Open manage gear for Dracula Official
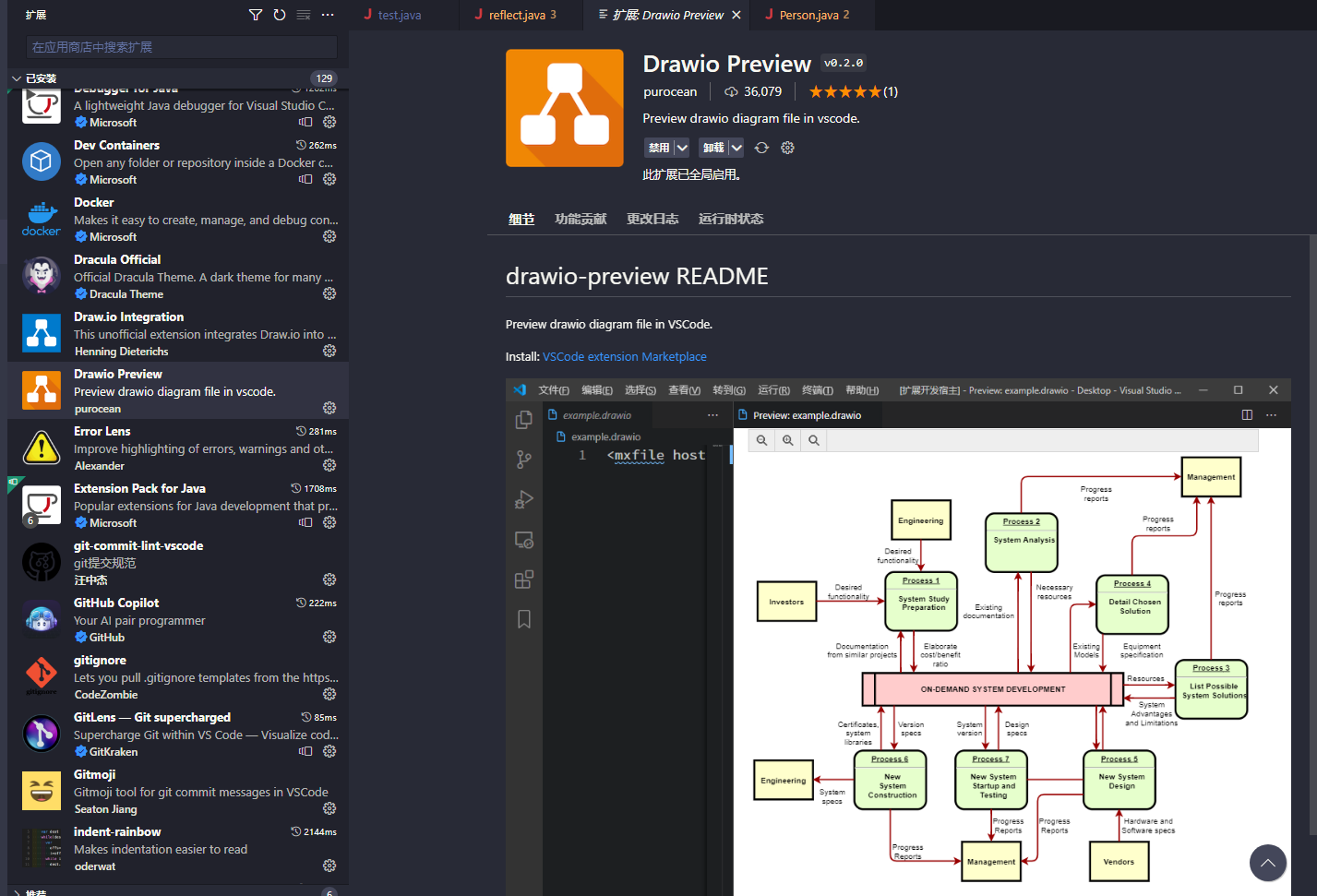1317x896 pixels. 329,293
